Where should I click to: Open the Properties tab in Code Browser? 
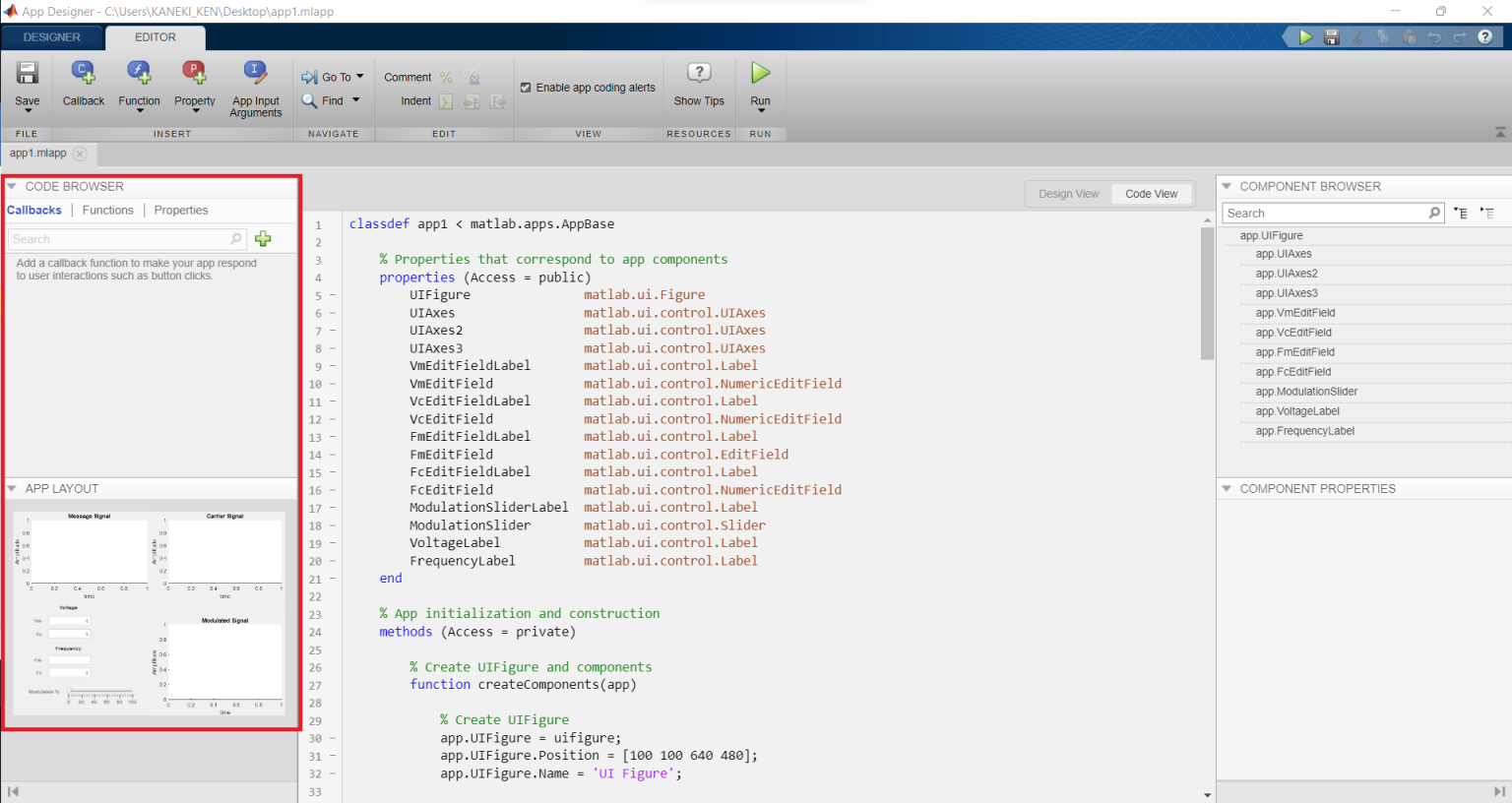(x=181, y=210)
